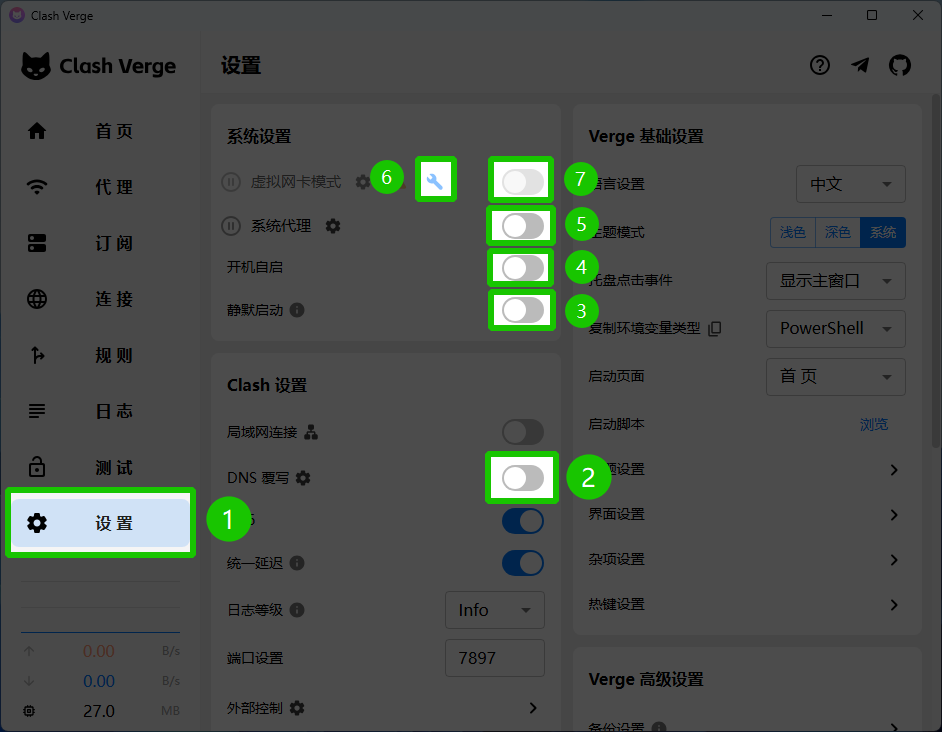Expand 杂项设置 chevron

click(894, 560)
